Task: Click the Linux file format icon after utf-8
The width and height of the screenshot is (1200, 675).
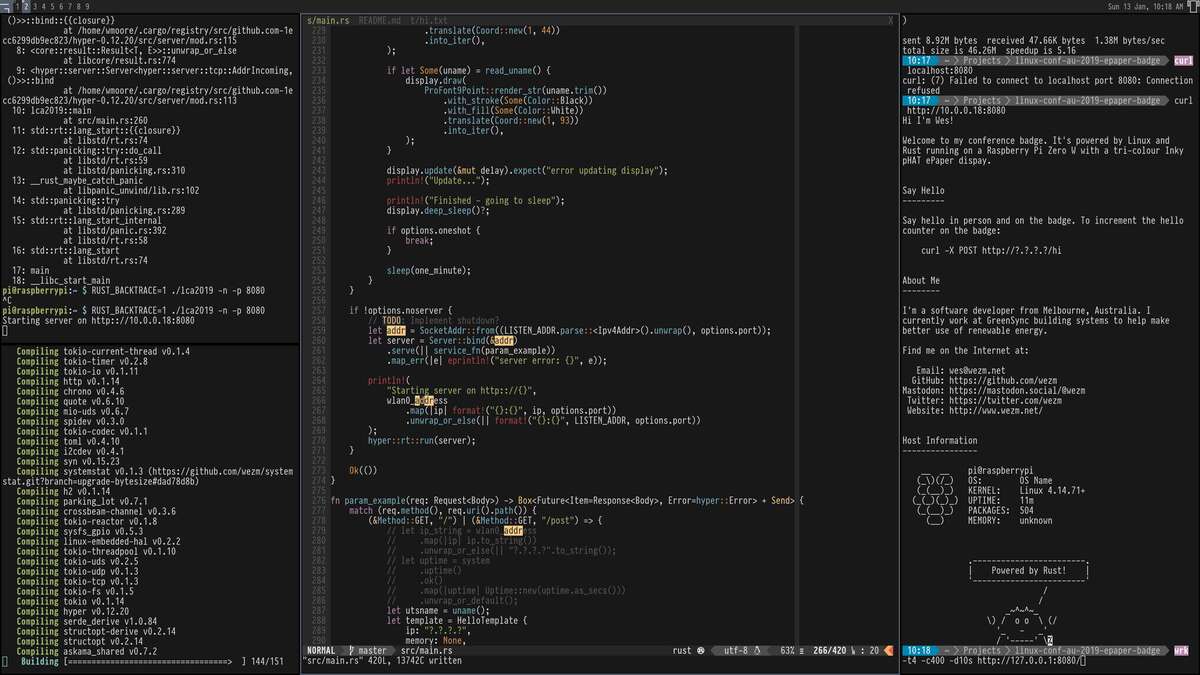Action: coord(758,650)
